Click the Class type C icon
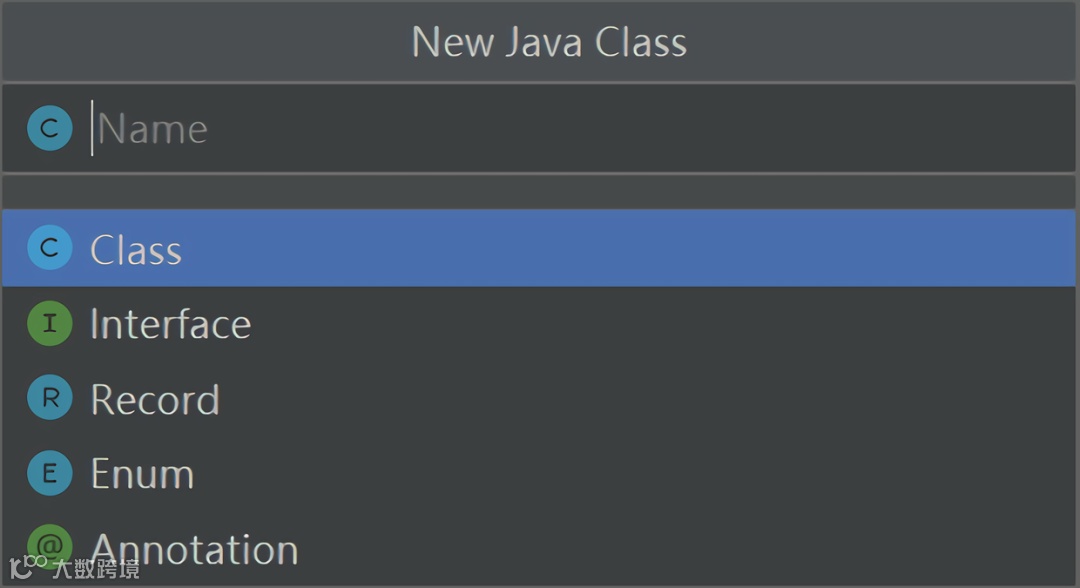 49,248
